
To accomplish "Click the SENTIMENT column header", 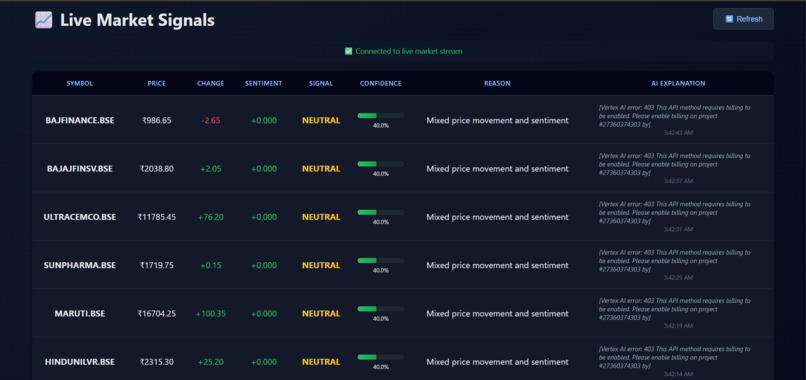I will coord(264,83).
